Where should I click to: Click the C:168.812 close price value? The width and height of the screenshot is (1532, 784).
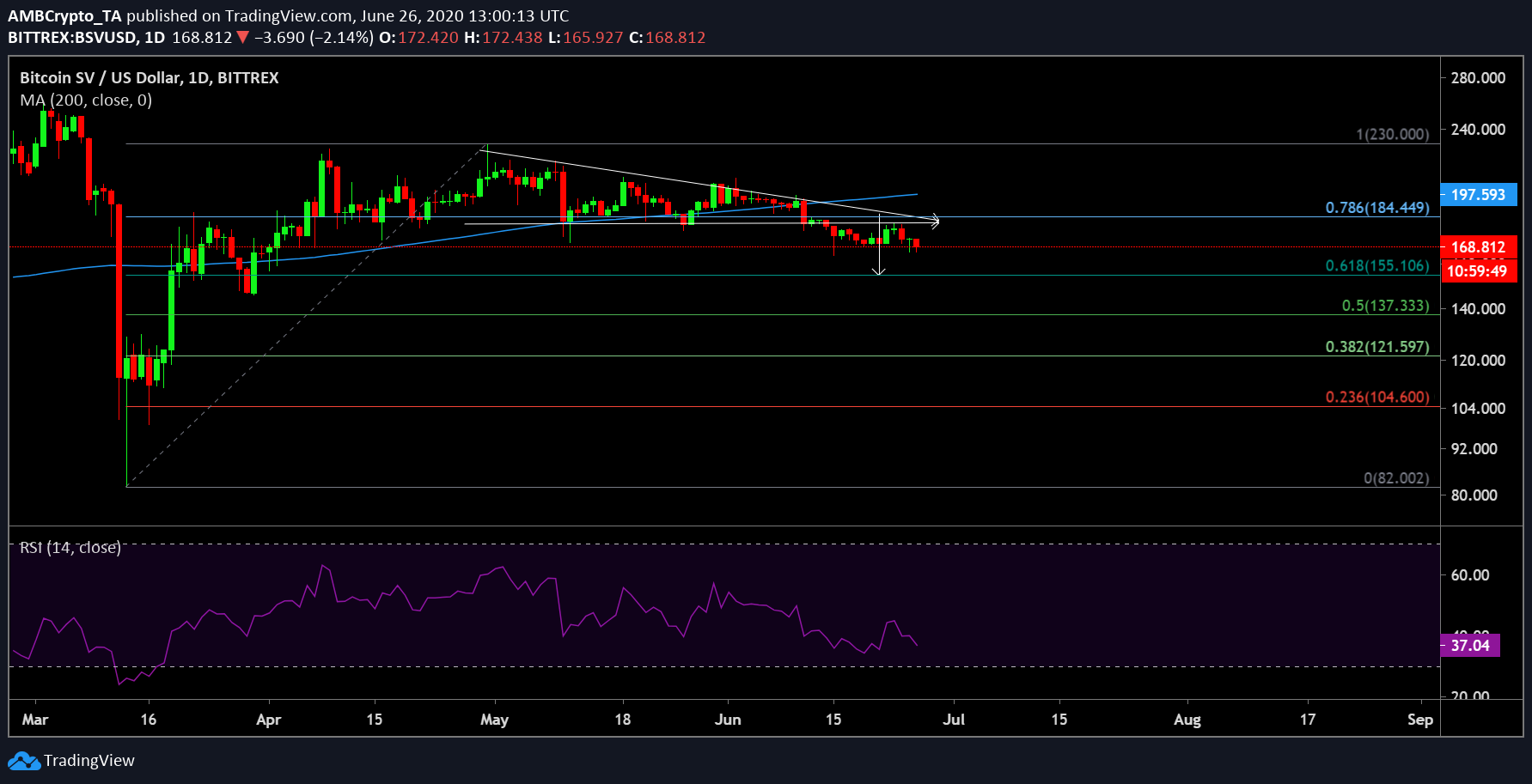click(668, 38)
